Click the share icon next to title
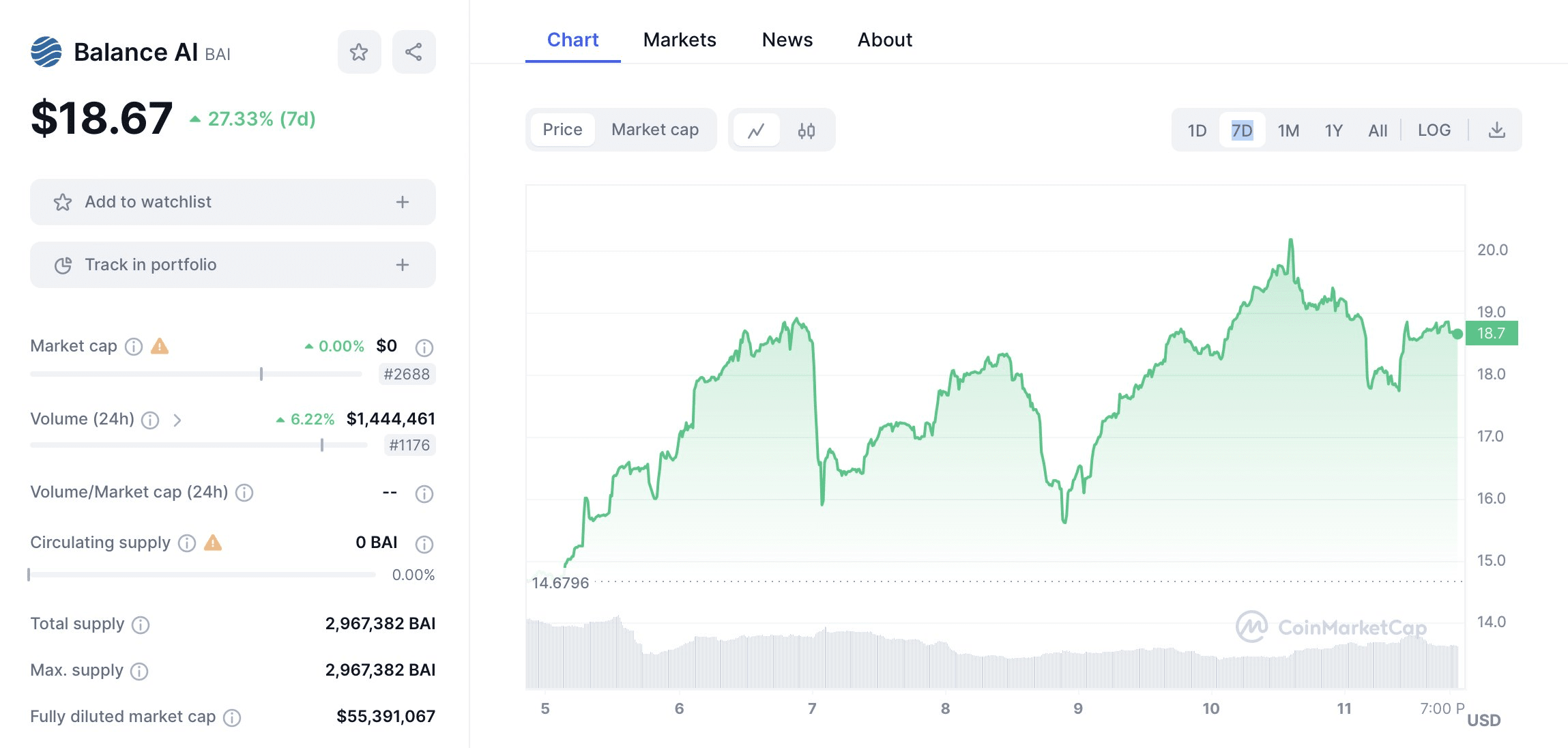The width and height of the screenshot is (1568, 748). pyautogui.click(x=413, y=52)
